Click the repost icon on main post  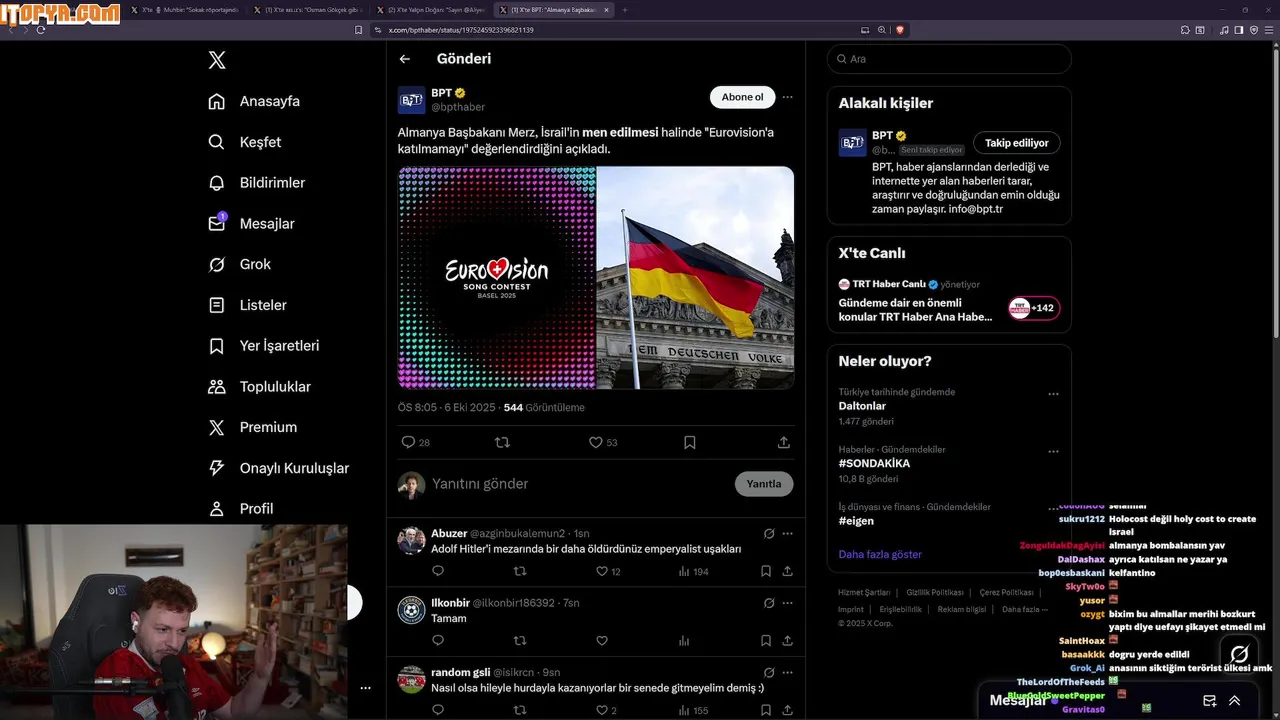point(502,442)
